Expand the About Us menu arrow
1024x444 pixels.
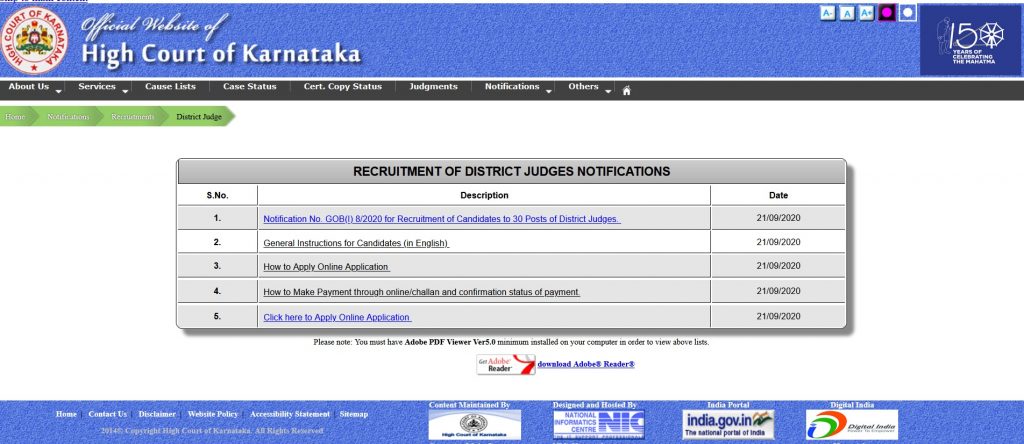59,91
